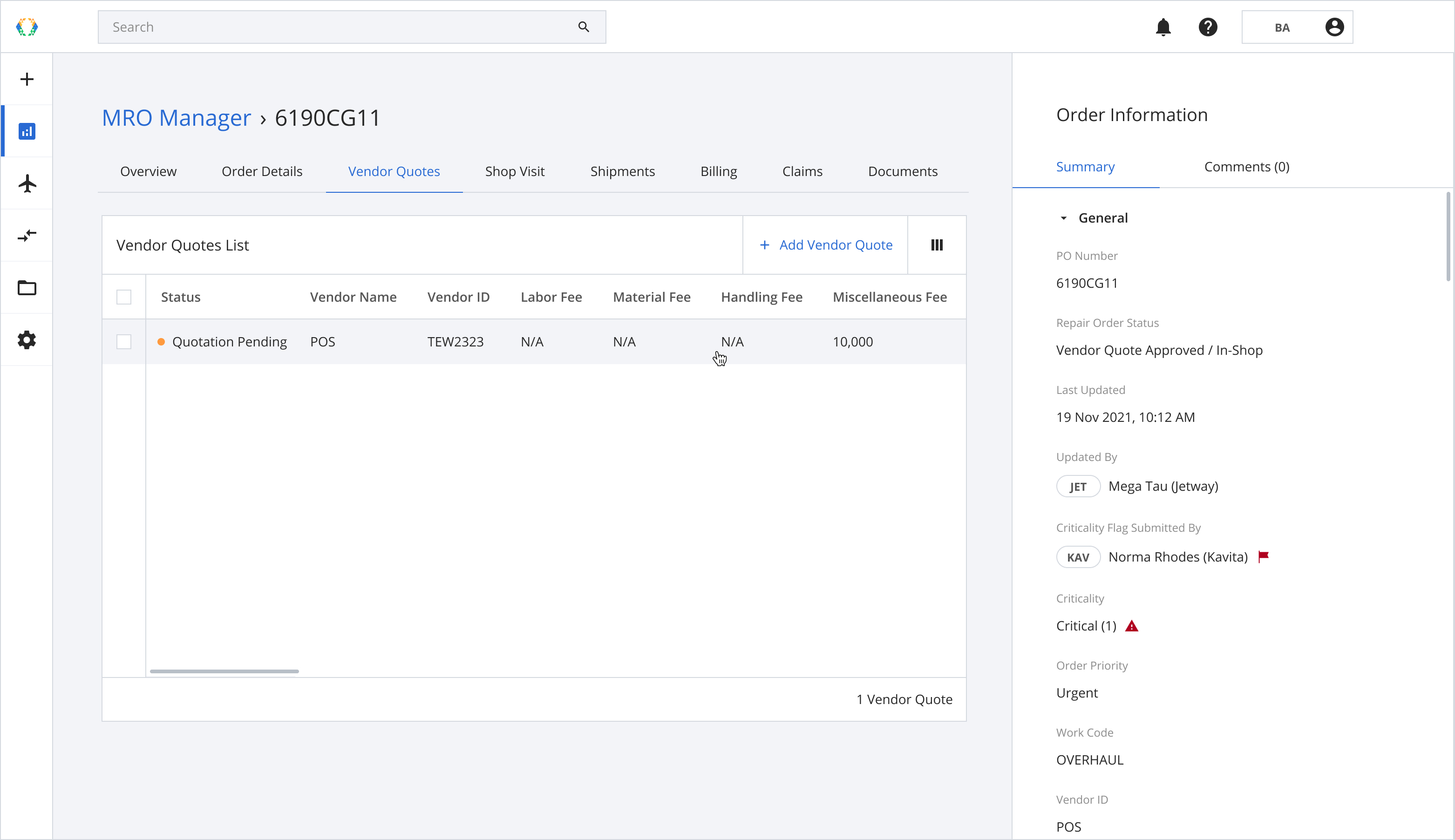Viewport: 1455px width, 840px height.
Task: Open the Claims tab
Action: (802, 171)
